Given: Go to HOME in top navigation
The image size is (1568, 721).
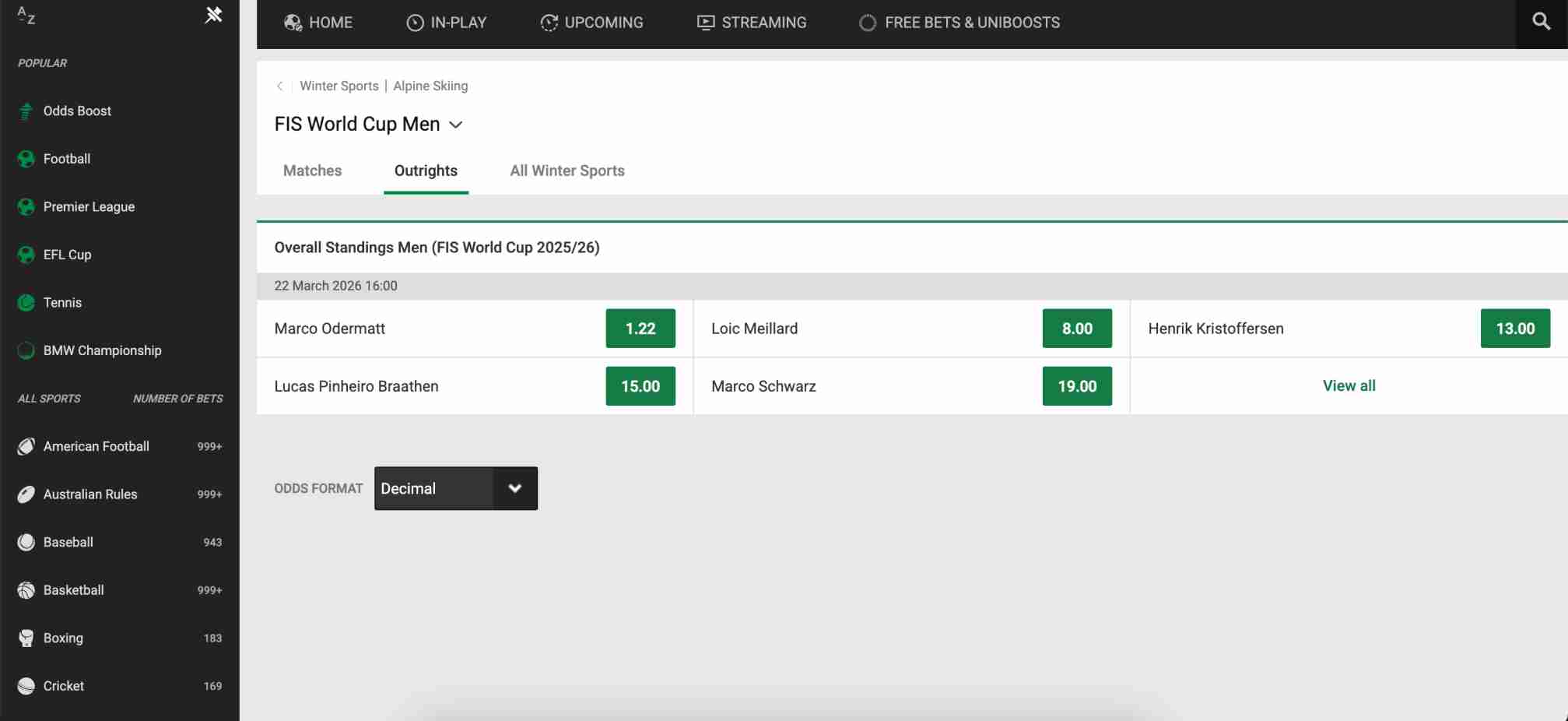Looking at the screenshot, I should click(x=317, y=23).
